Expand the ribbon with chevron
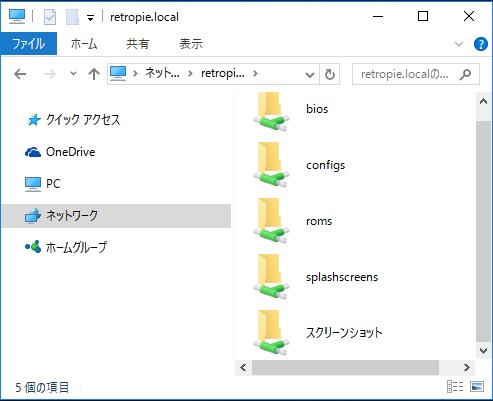This screenshot has height=401, width=493. point(459,44)
